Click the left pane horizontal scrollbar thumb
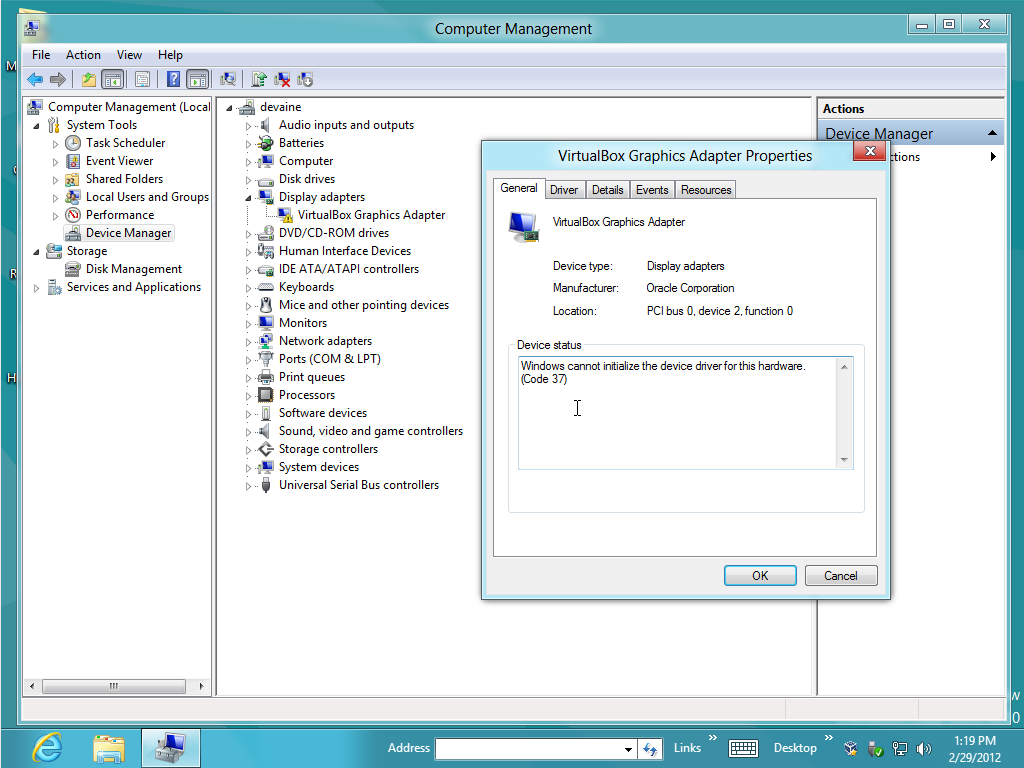 point(114,686)
